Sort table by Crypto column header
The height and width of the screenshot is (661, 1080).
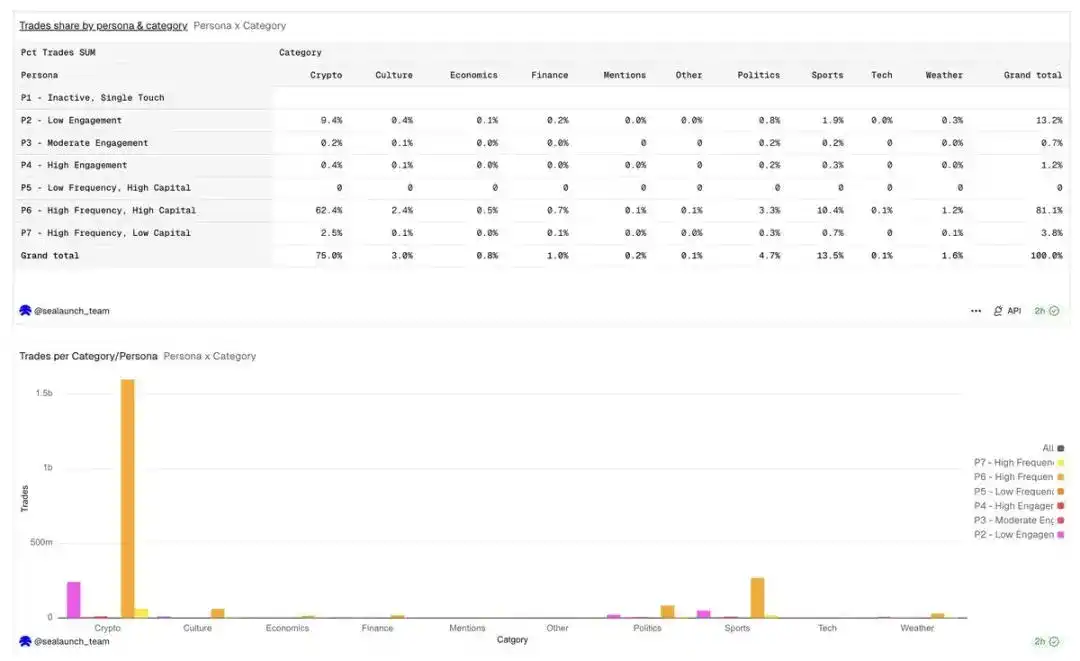(x=326, y=75)
